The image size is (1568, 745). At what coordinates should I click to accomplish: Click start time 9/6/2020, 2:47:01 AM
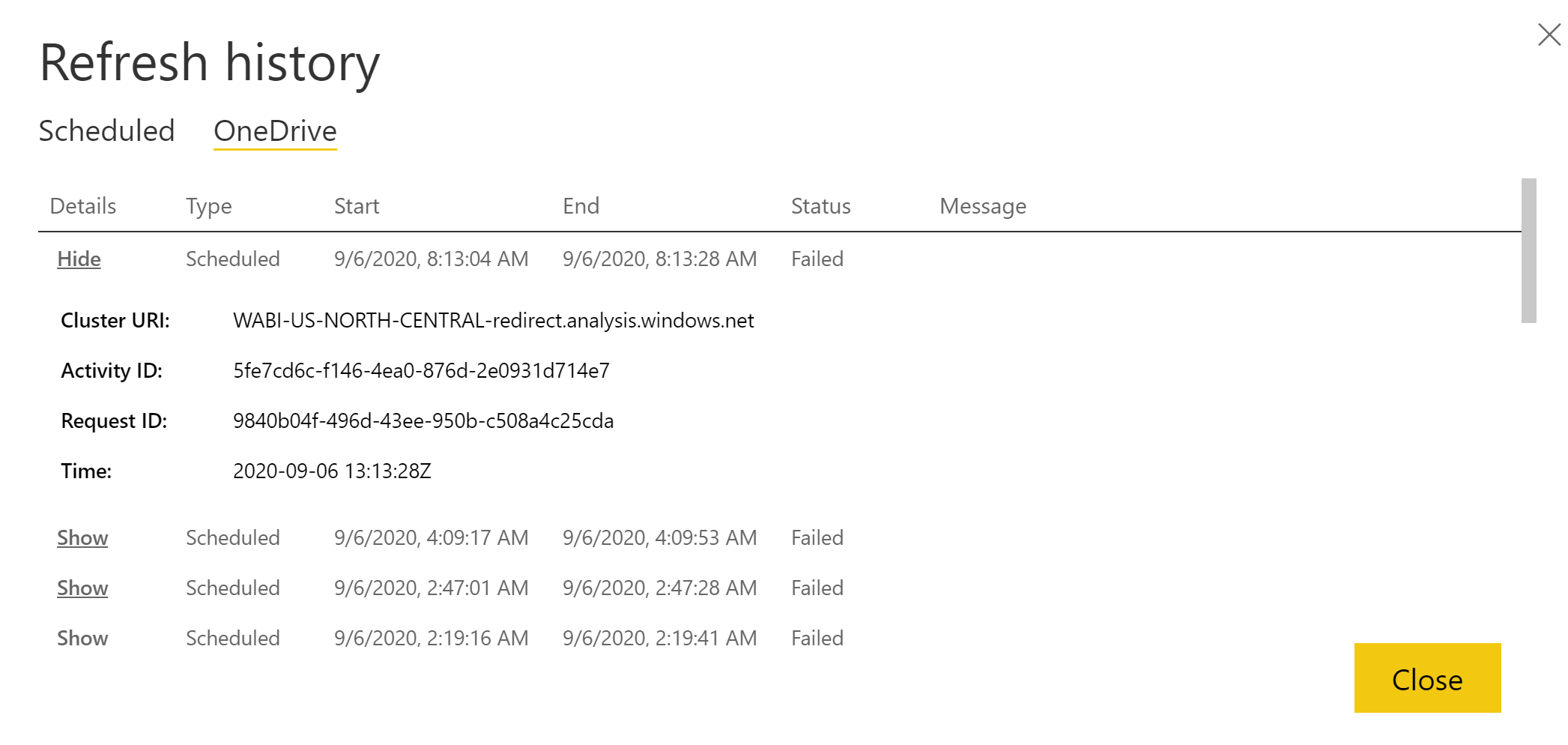tap(432, 588)
